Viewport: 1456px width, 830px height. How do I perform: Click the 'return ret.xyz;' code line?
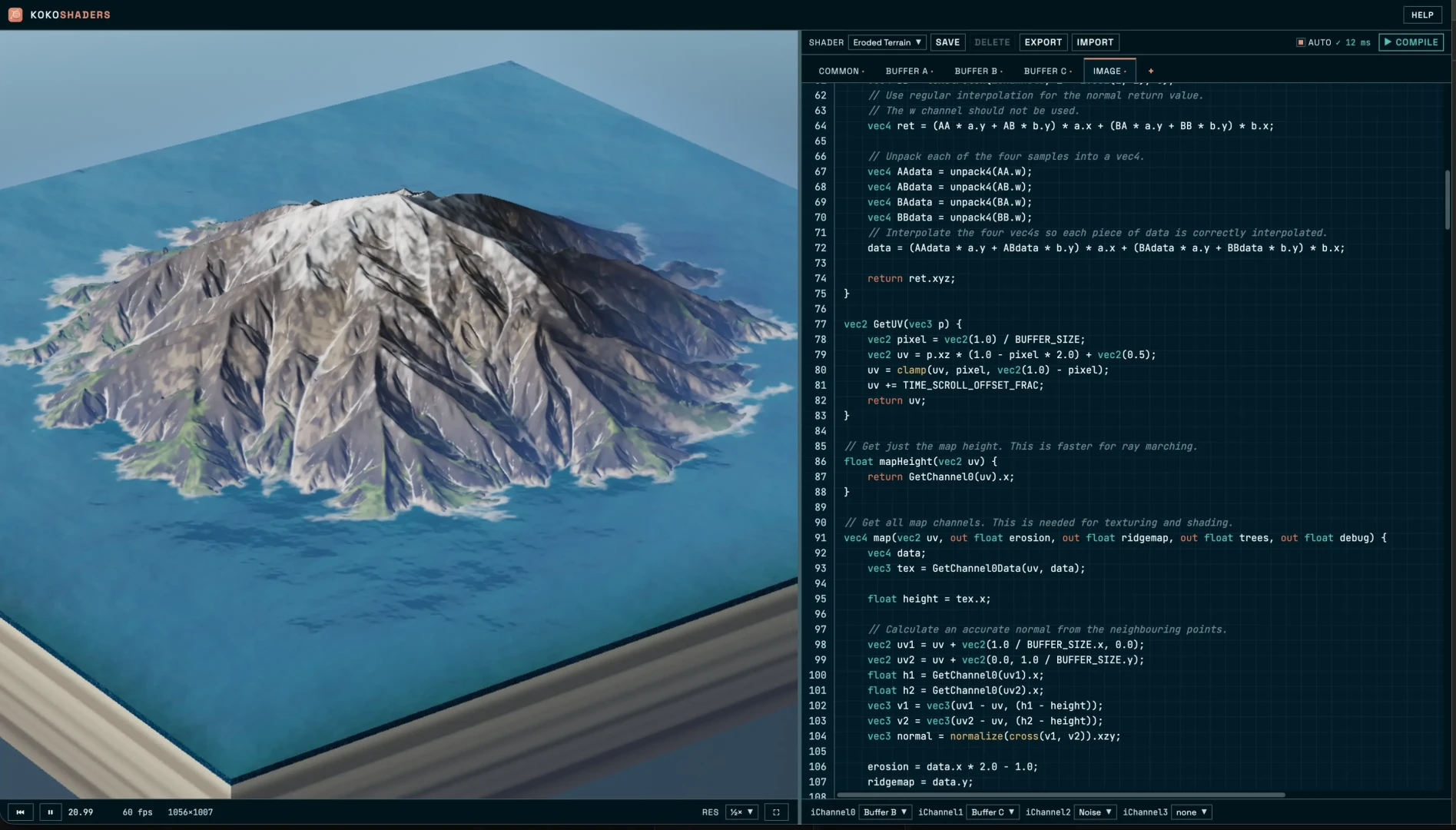(x=911, y=278)
